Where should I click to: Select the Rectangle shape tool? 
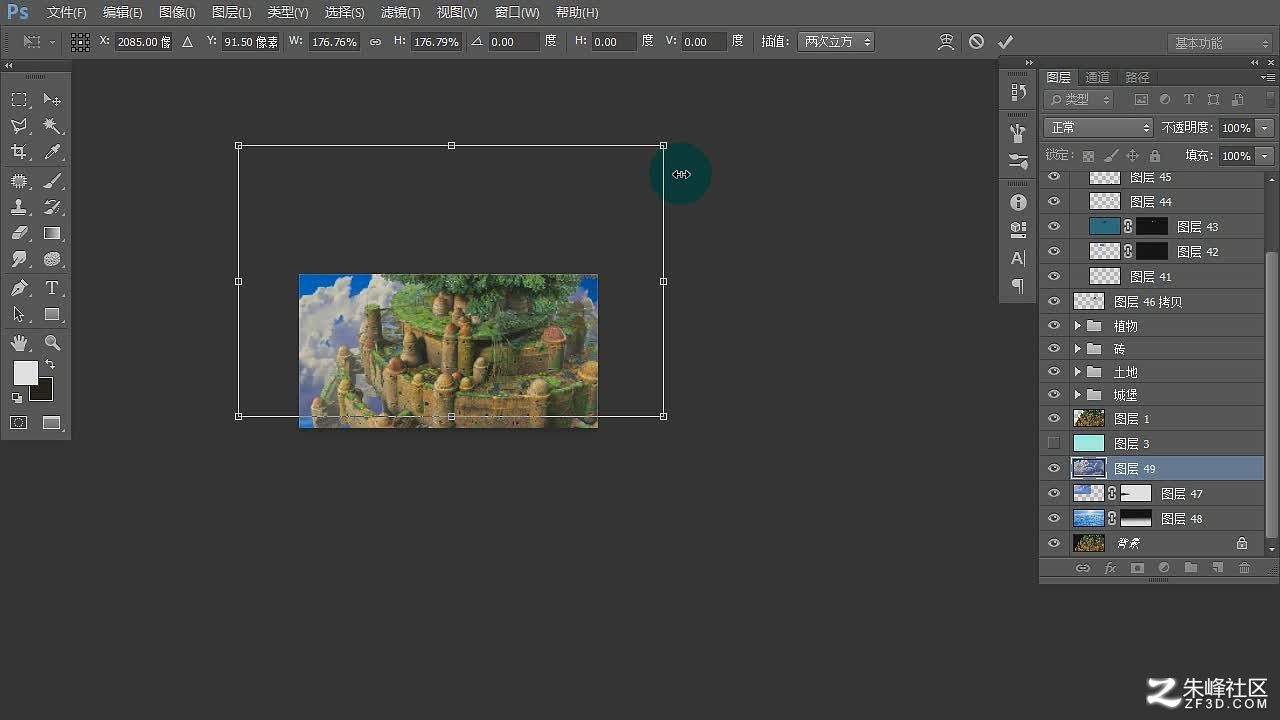tap(52, 314)
